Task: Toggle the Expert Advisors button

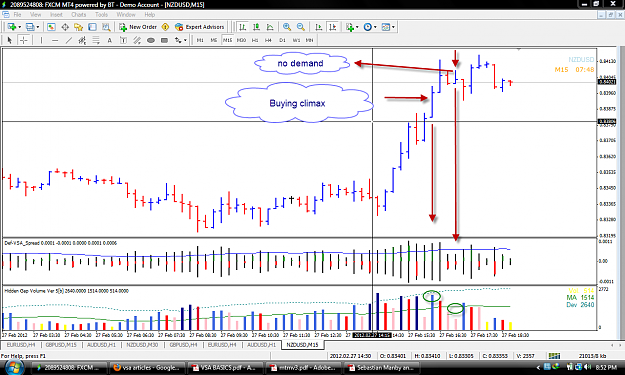Action: click(200, 27)
